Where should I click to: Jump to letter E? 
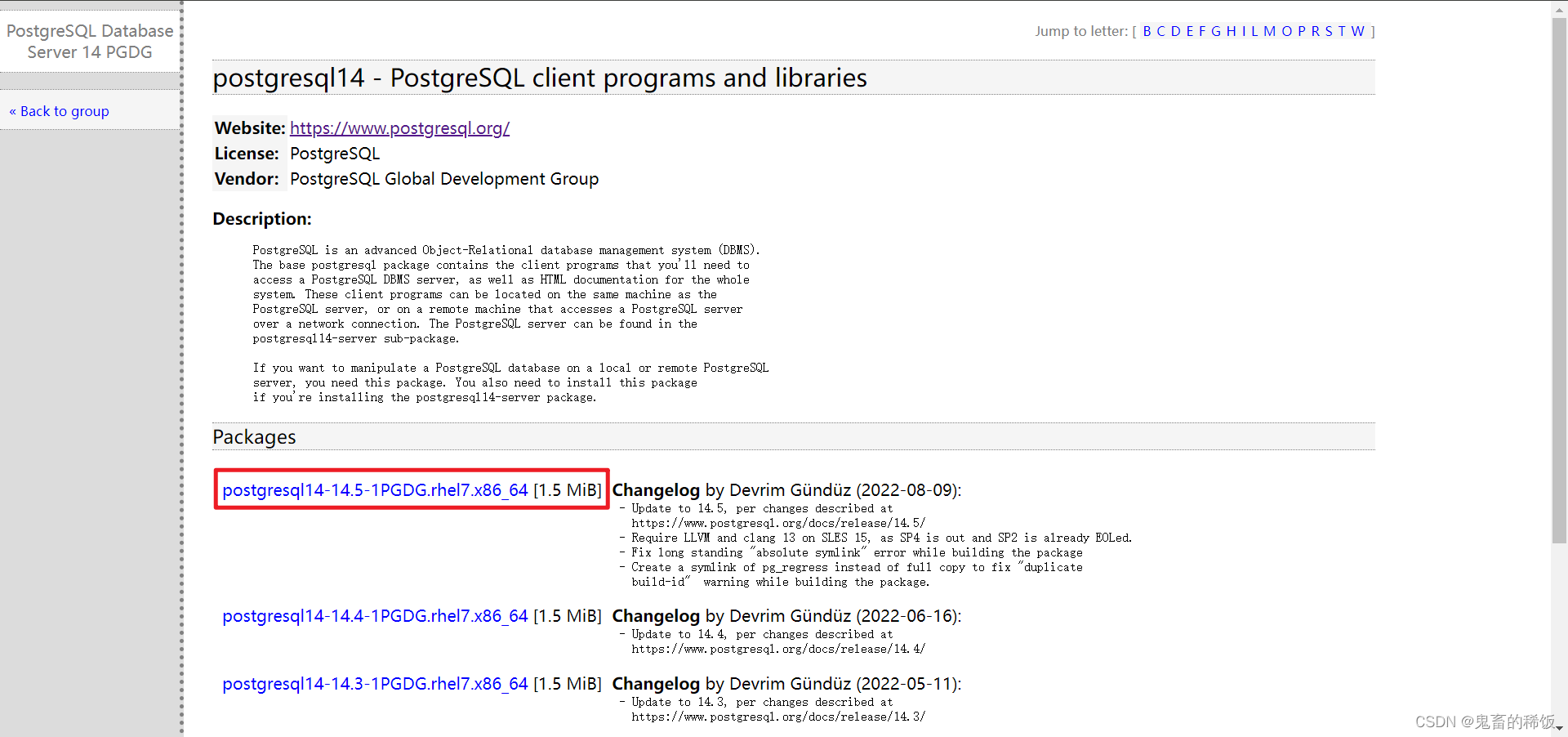[1190, 31]
